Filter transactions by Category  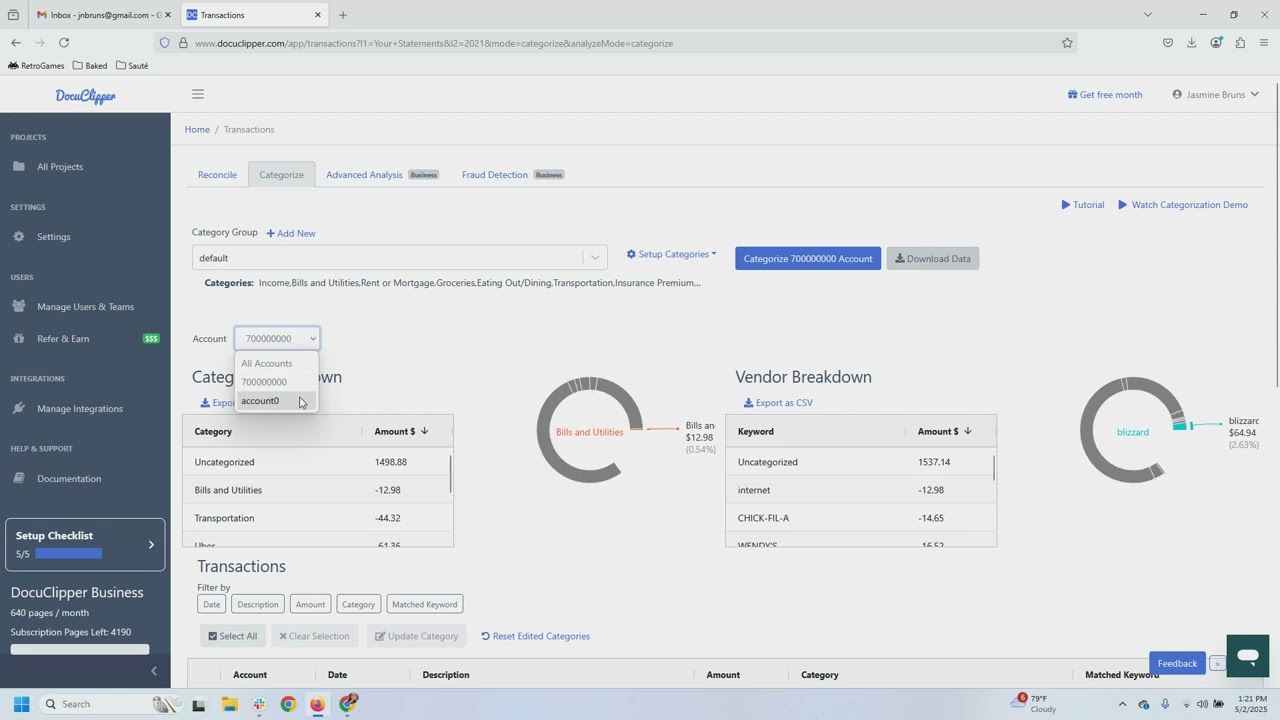[358, 604]
